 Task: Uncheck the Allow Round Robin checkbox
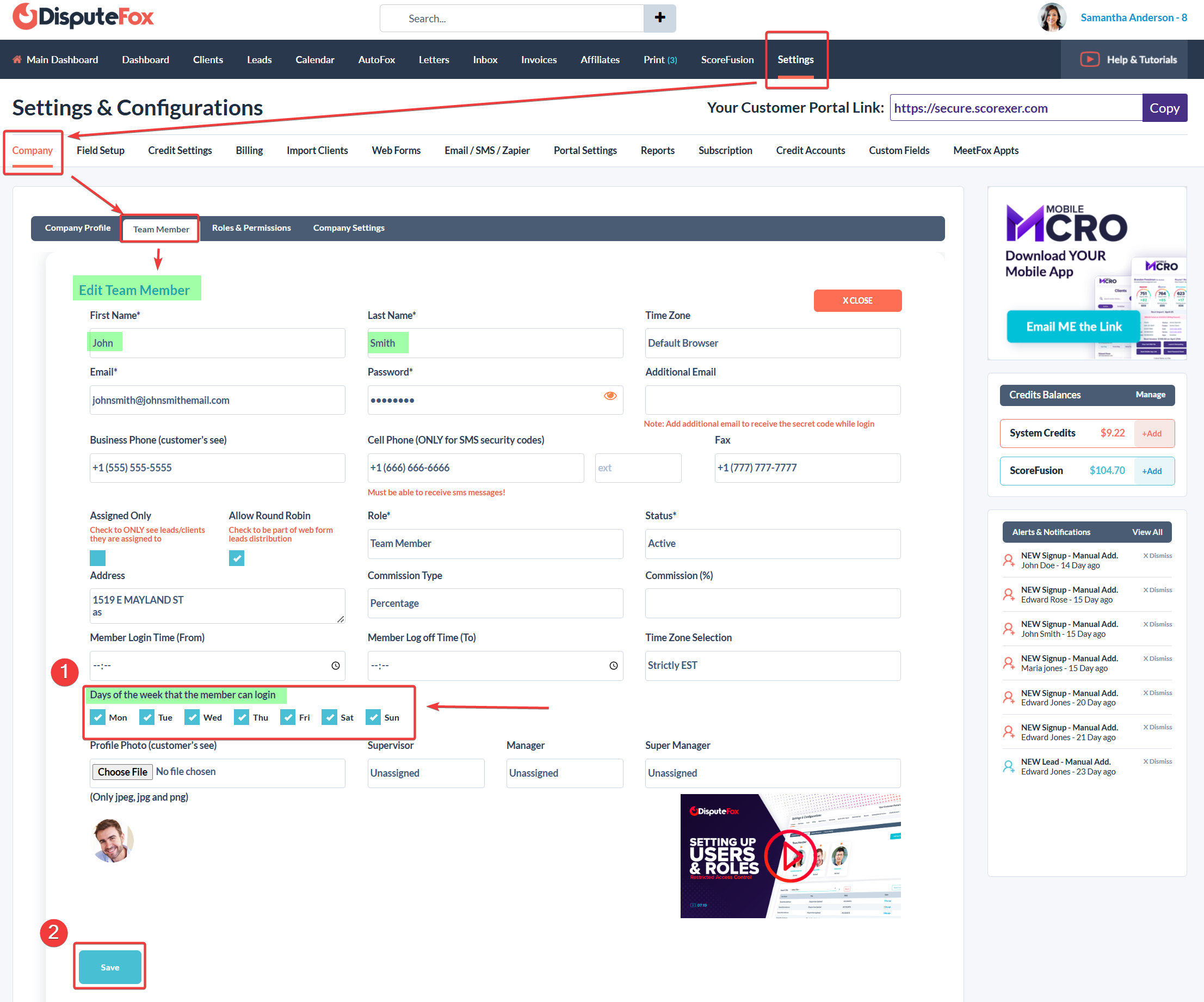pyautogui.click(x=236, y=557)
